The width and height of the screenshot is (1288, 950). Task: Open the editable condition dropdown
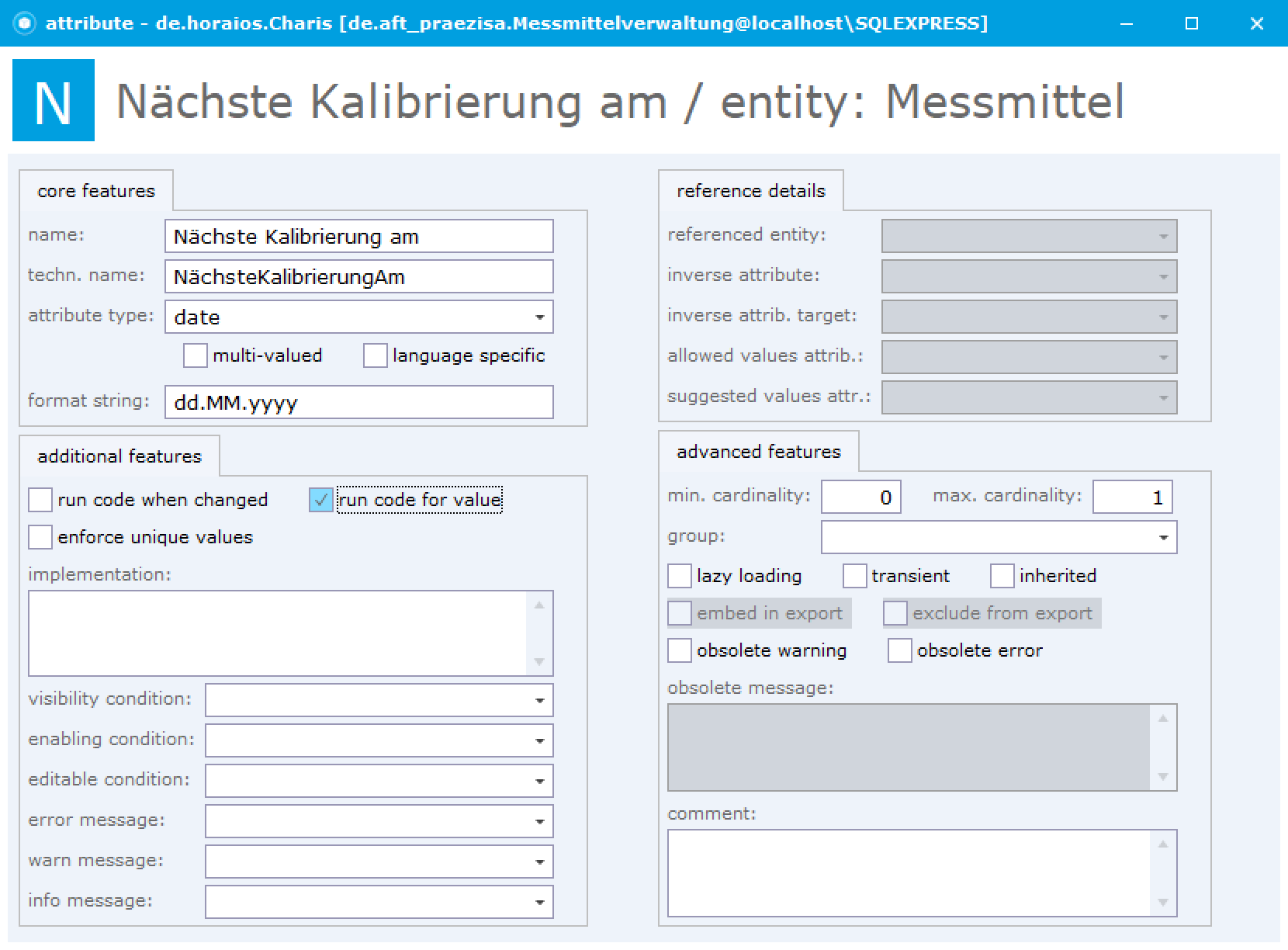(x=539, y=781)
